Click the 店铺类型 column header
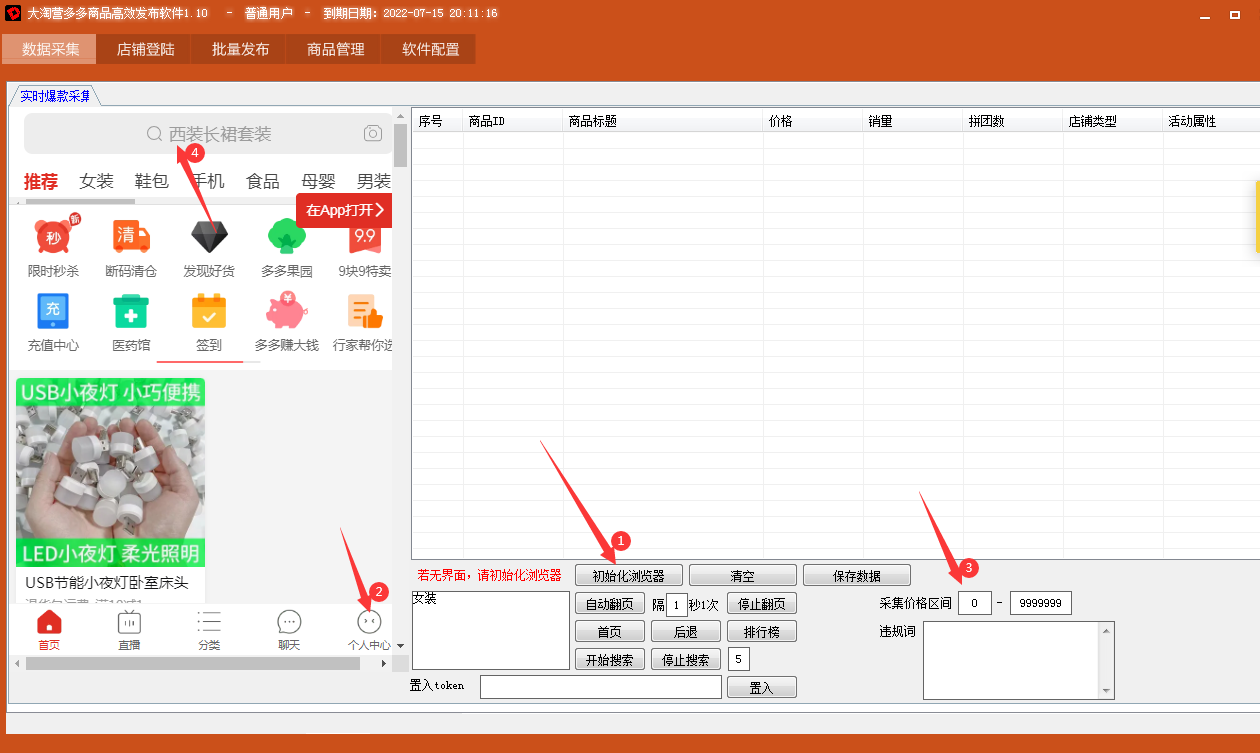This screenshot has height=753, width=1260. pos(1113,121)
